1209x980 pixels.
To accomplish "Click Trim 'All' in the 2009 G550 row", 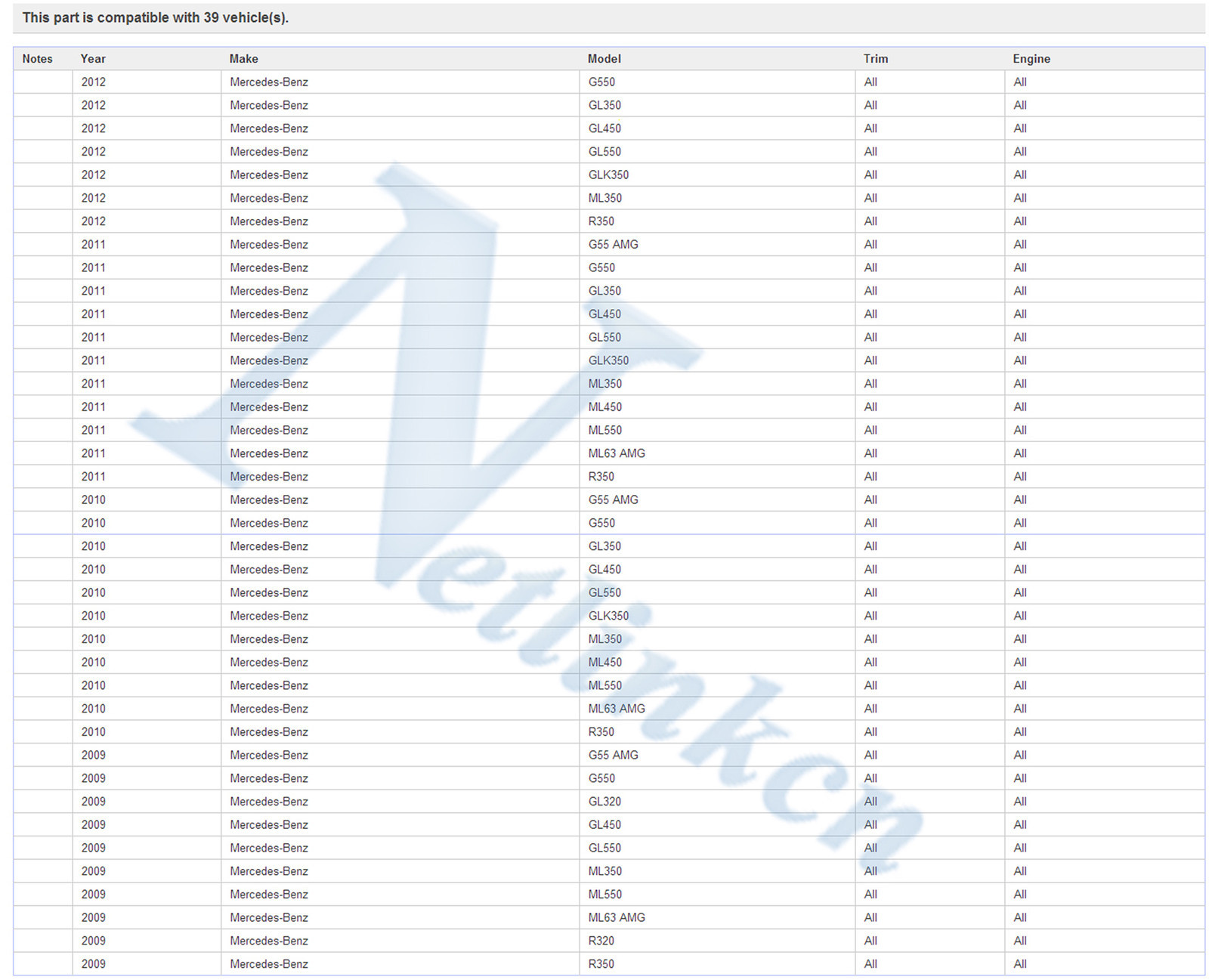I will pos(870,778).
